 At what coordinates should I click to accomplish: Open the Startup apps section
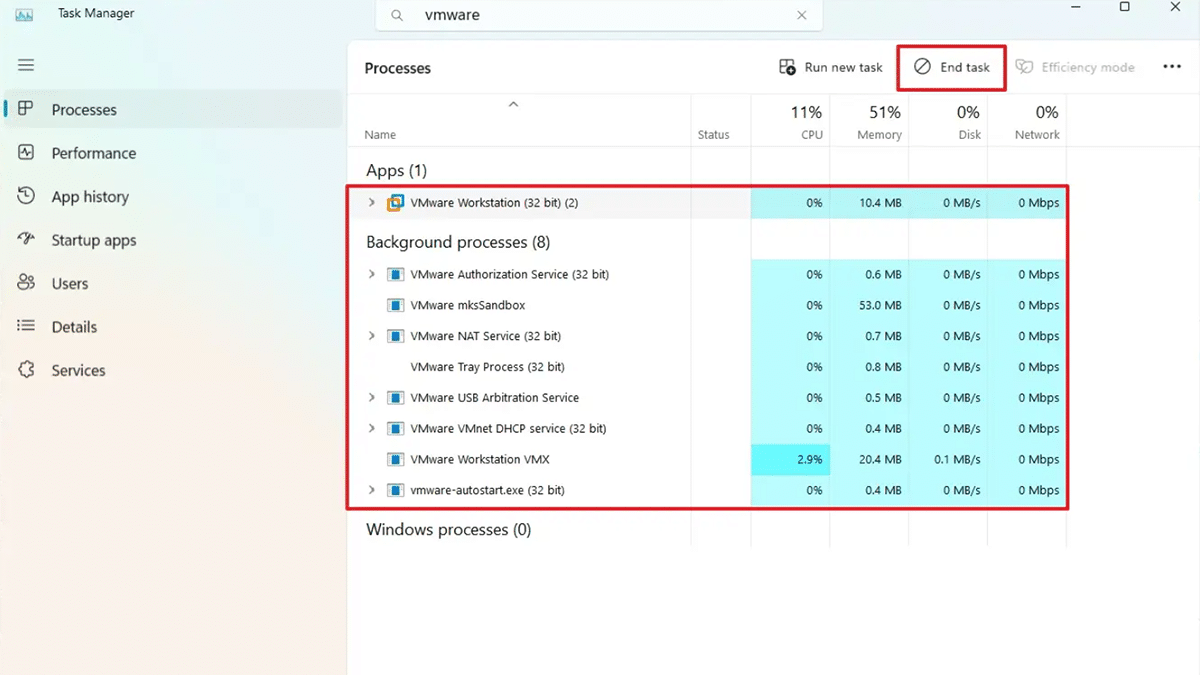(95, 240)
